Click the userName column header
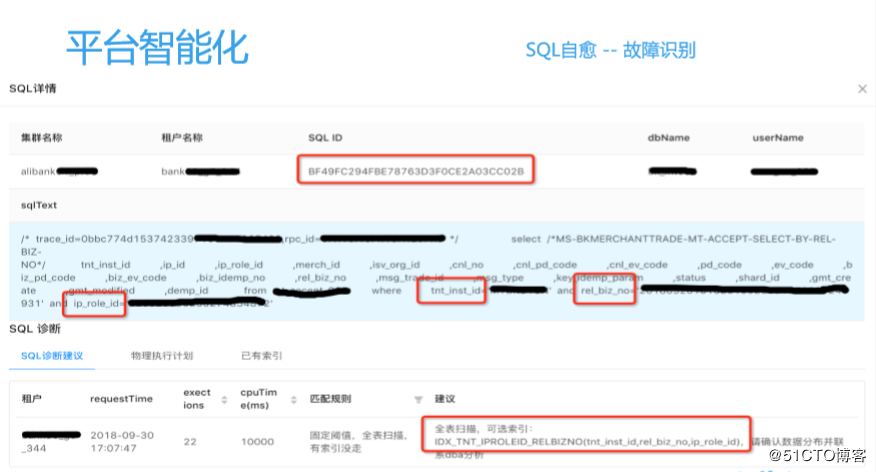Viewport: 876px width, 472px height. [778, 137]
